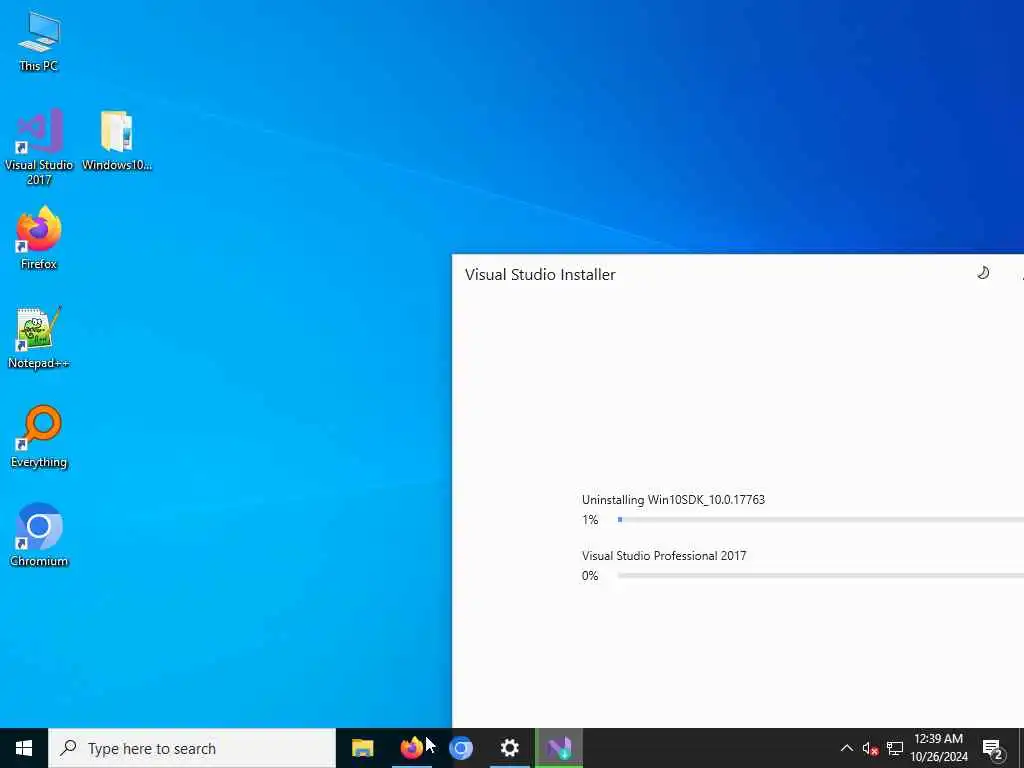Image resolution: width=1024 pixels, height=768 pixels.
Task: Open the notification center icon
Action: 992,748
